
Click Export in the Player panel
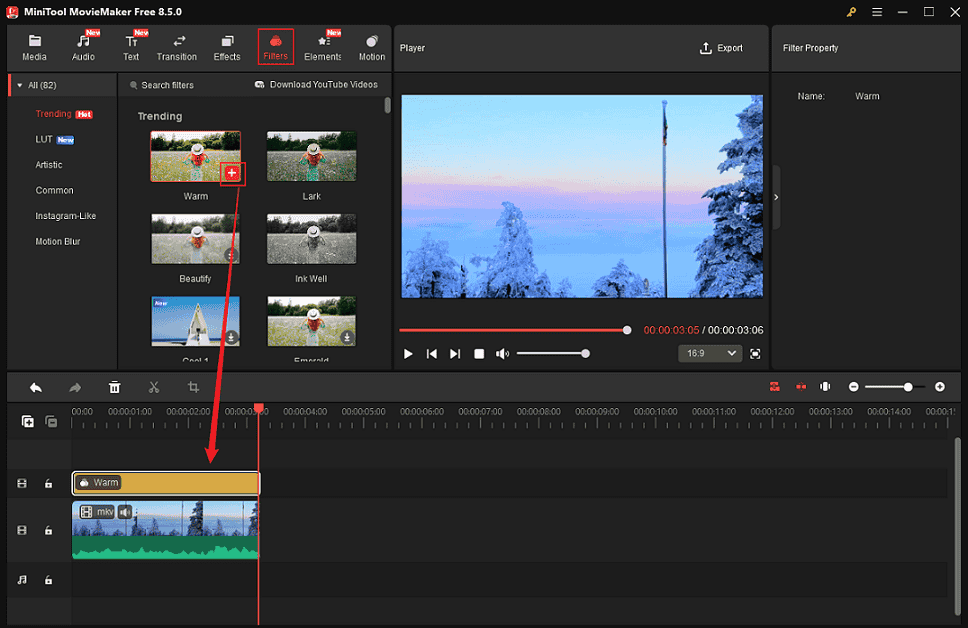(721, 47)
